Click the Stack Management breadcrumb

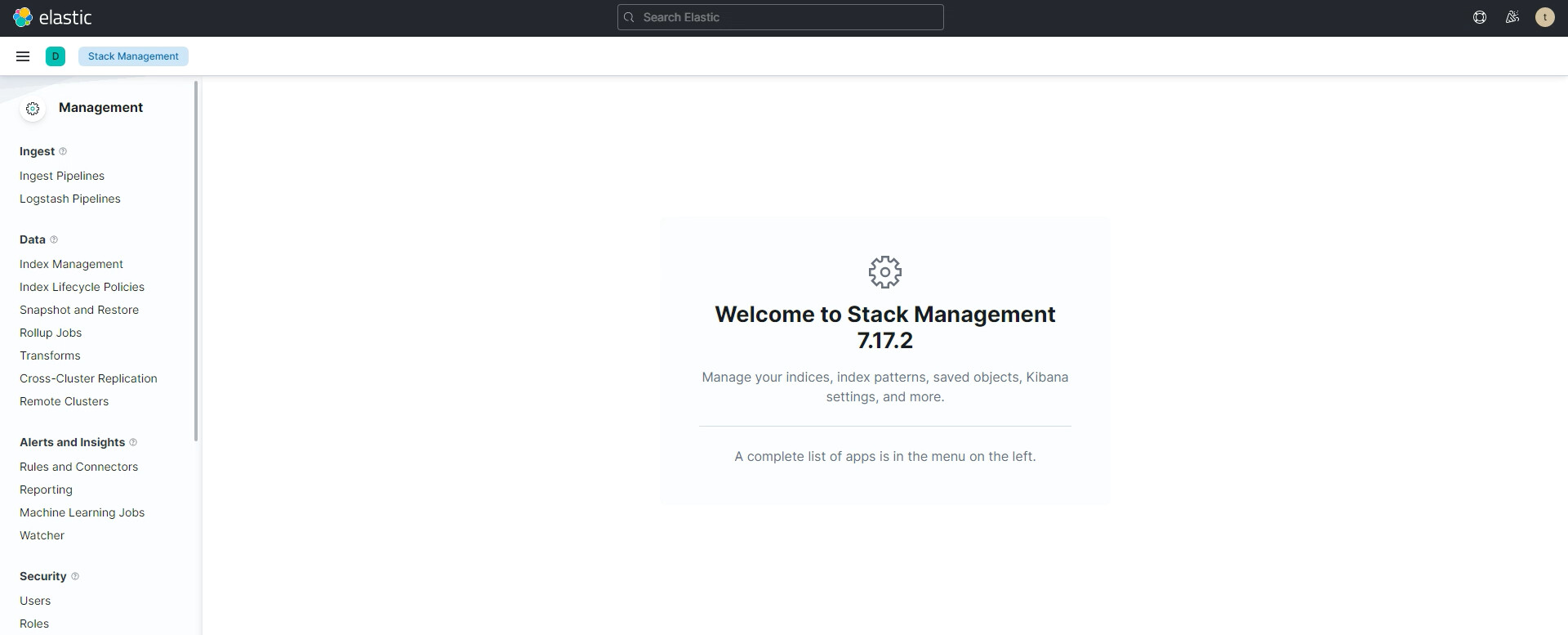[x=133, y=56]
